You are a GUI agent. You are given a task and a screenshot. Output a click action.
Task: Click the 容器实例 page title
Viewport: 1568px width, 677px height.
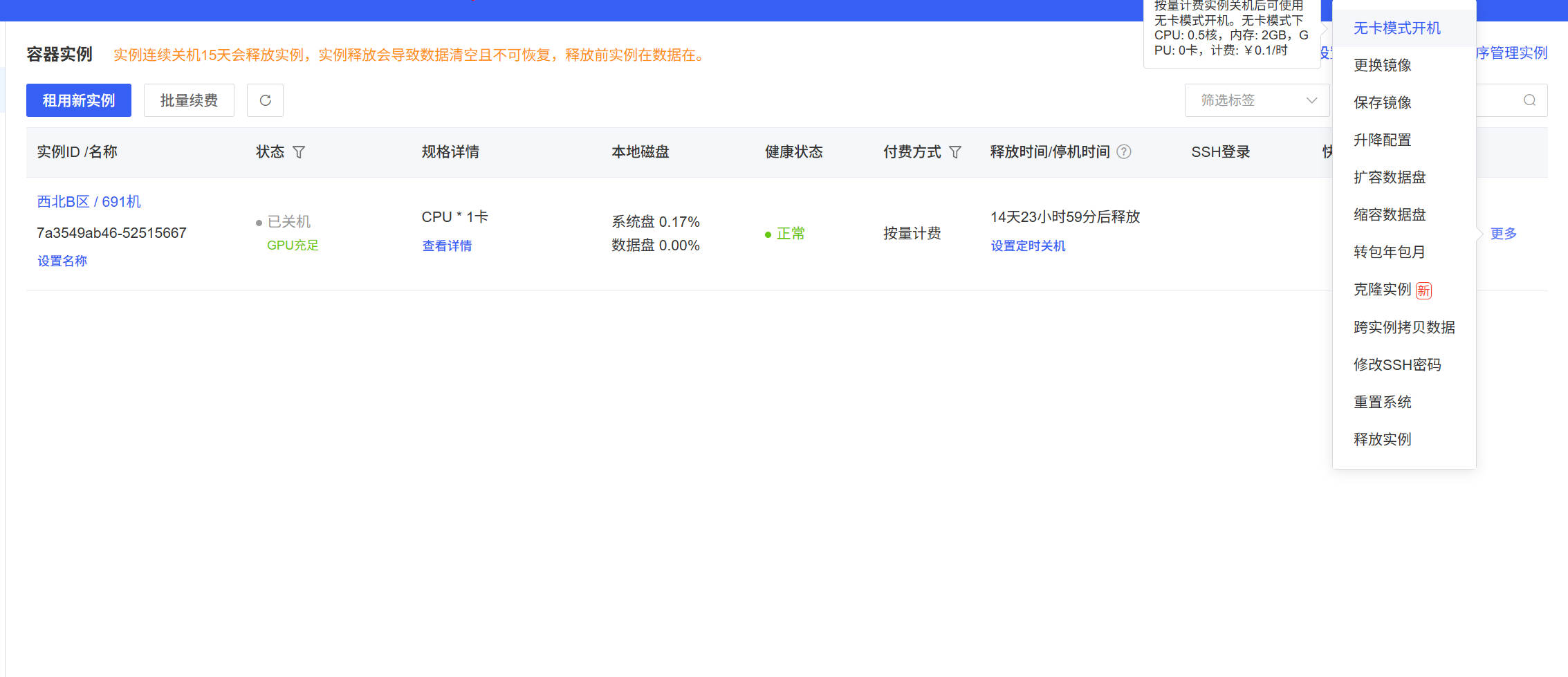click(x=59, y=55)
